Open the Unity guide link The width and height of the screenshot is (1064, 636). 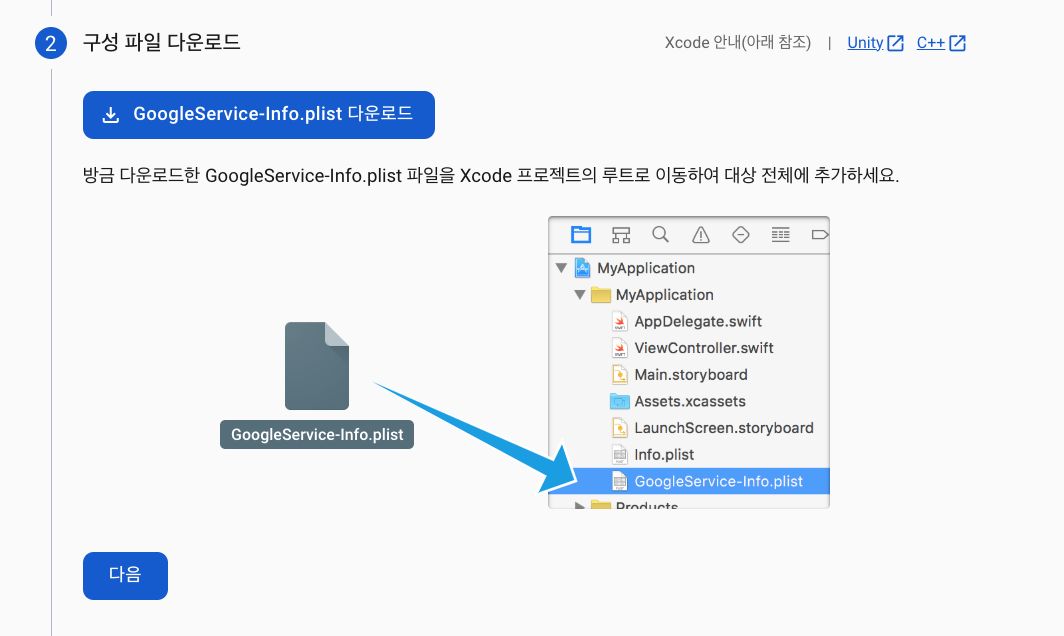tap(865, 43)
